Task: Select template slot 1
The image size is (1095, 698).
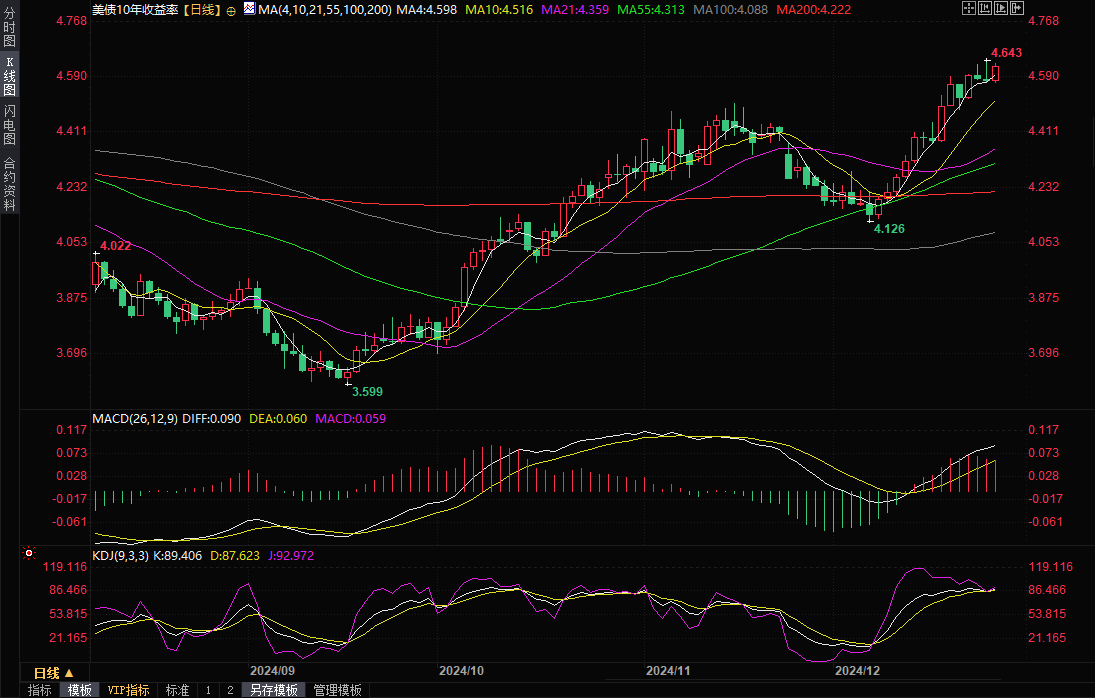Action: [x=208, y=690]
